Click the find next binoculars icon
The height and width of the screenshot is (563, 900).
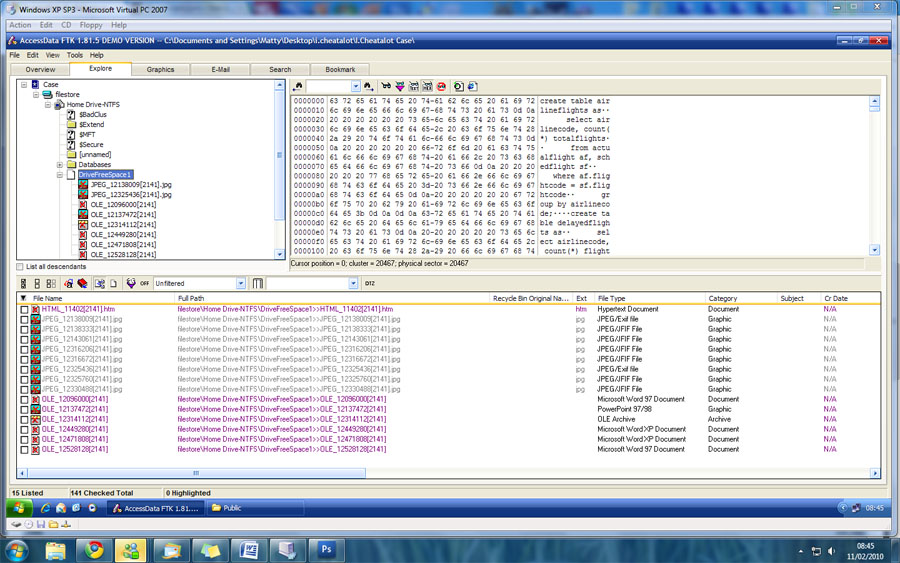pyautogui.click(x=368, y=87)
